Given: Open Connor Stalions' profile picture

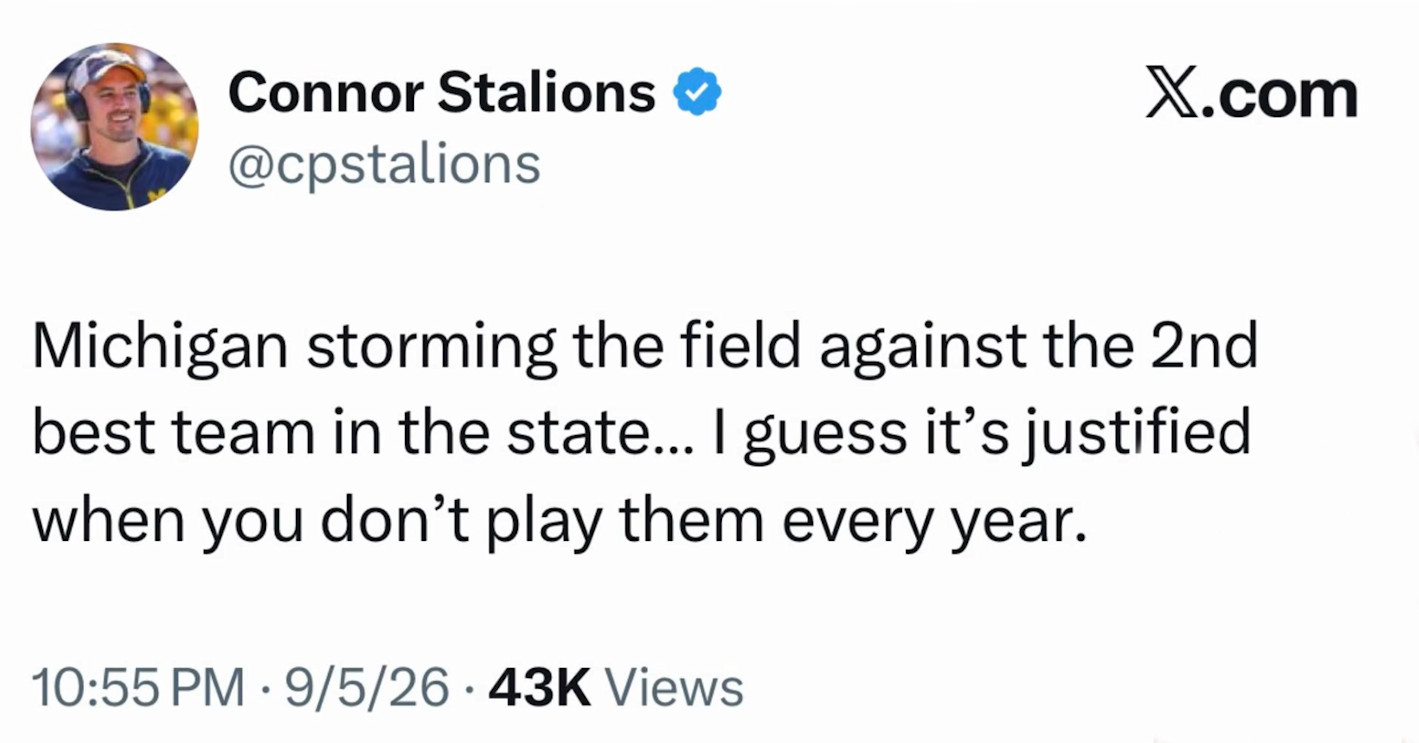Looking at the screenshot, I should tap(114, 127).
